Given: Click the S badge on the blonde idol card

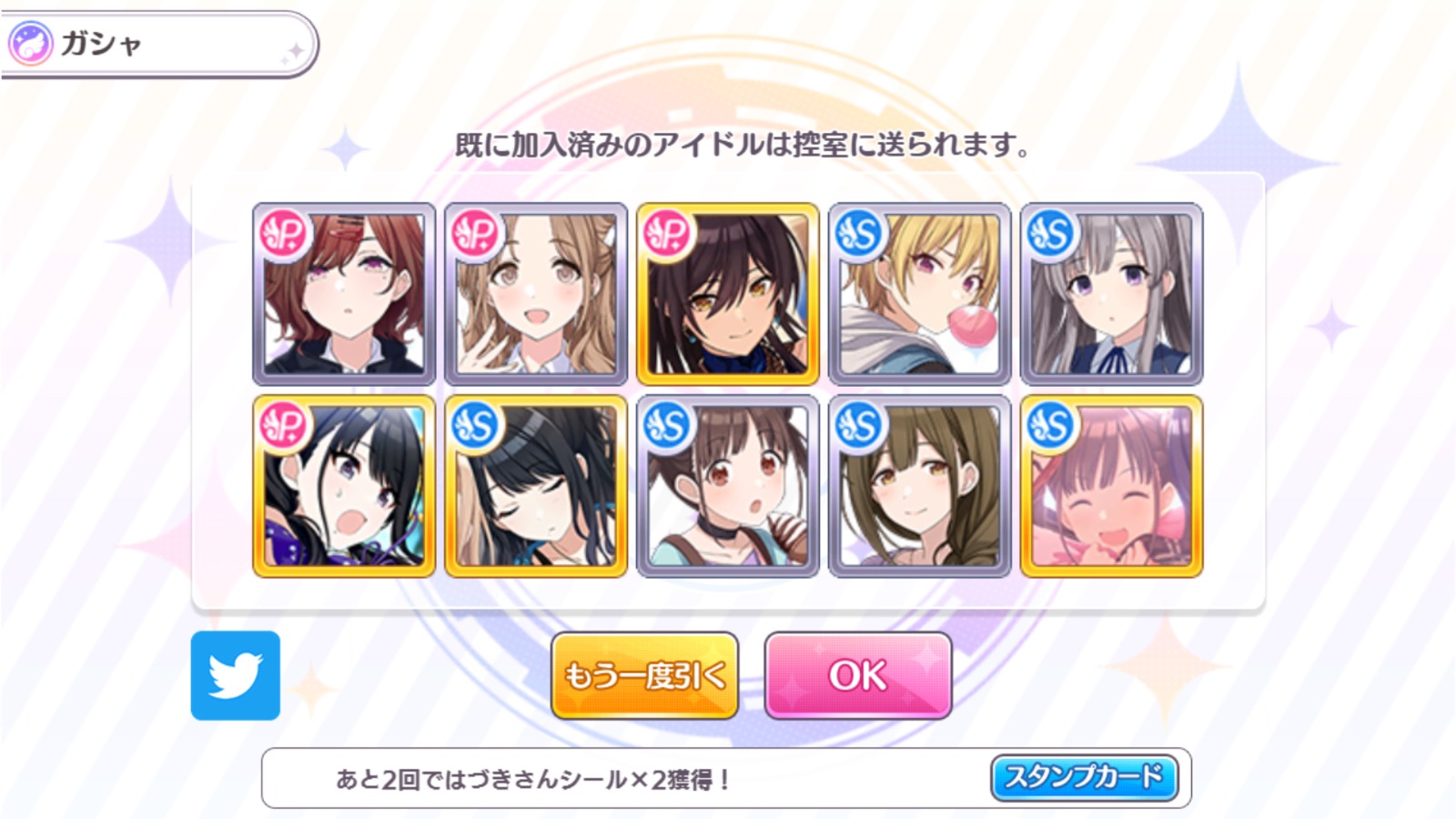Looking at the screenshot, I should [860, 235].
